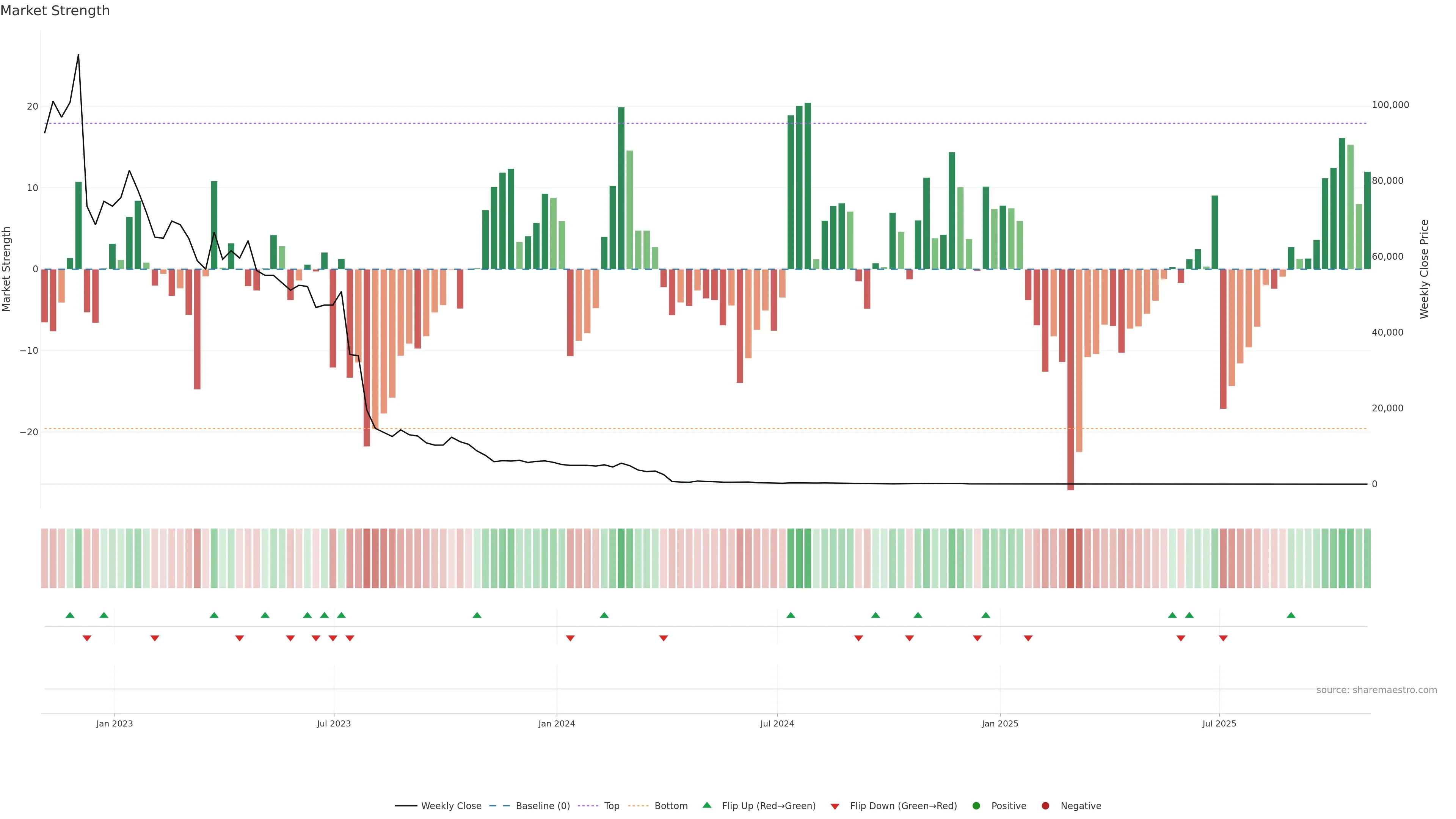Click the Market Strength chart title
Viewport: 1456px width, 819px height.
click(55, 11)
